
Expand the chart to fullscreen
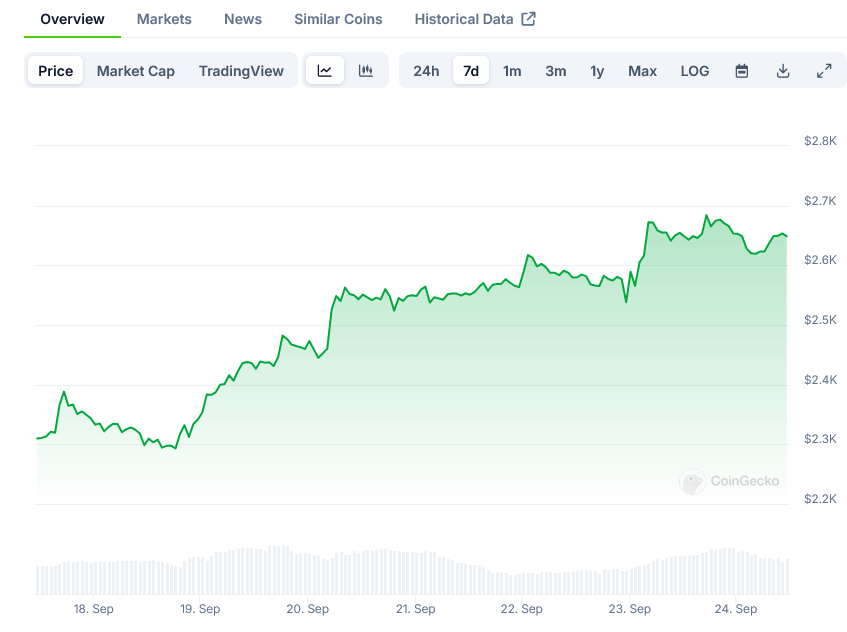pos(824,71)
